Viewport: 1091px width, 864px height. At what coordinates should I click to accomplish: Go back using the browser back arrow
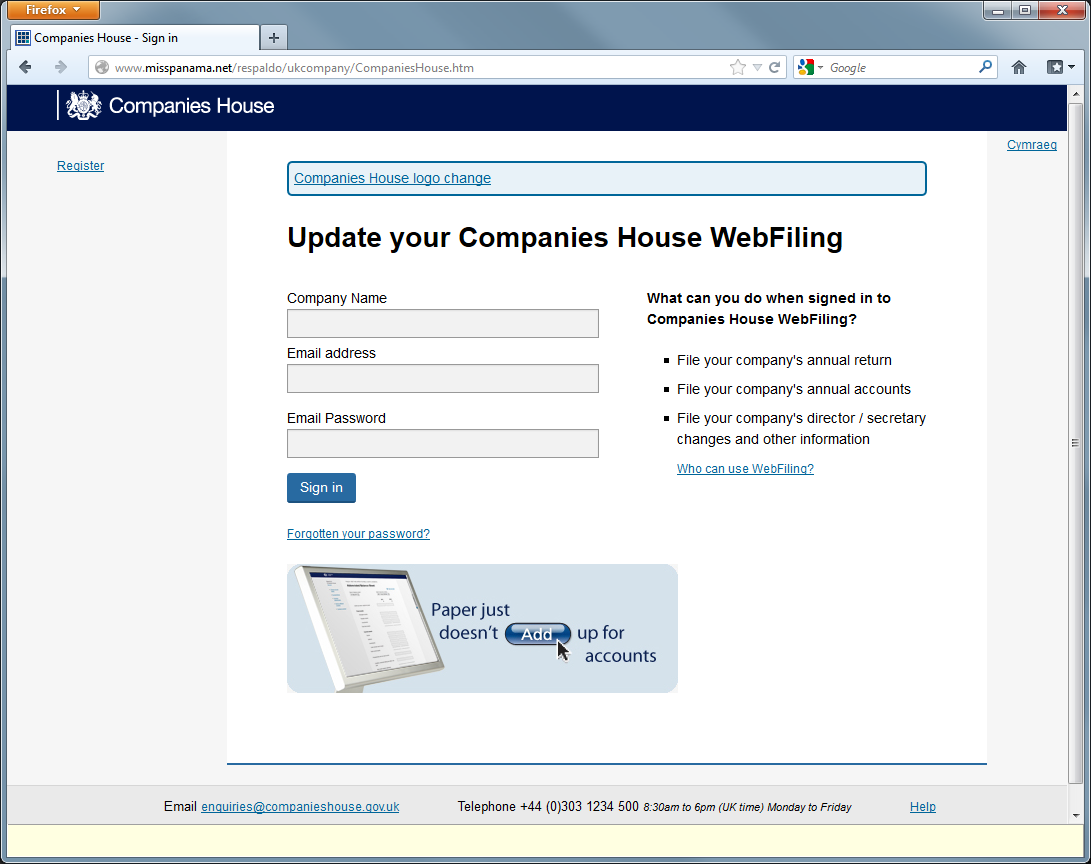coord(26,67)
